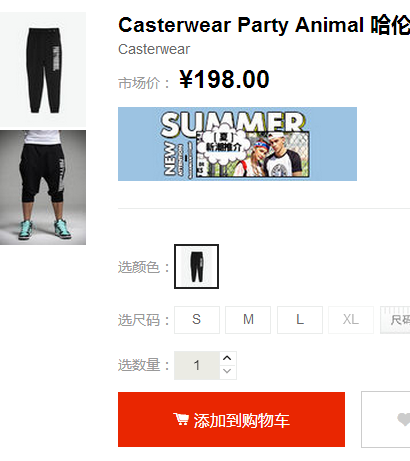
Task: Click the 新潮推介 cloud bubble in banner
Action: tap(223, 144)
